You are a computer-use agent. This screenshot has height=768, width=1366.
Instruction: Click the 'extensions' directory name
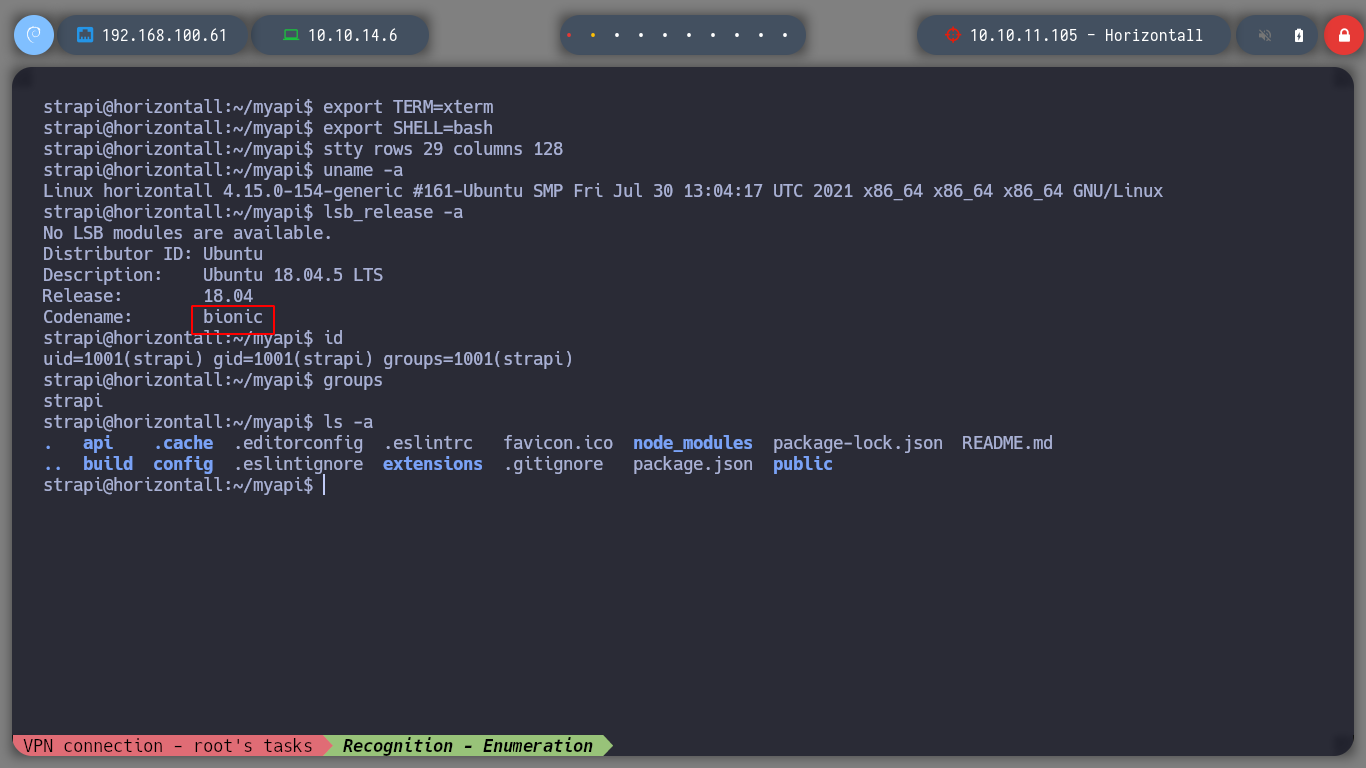[433, 464]
